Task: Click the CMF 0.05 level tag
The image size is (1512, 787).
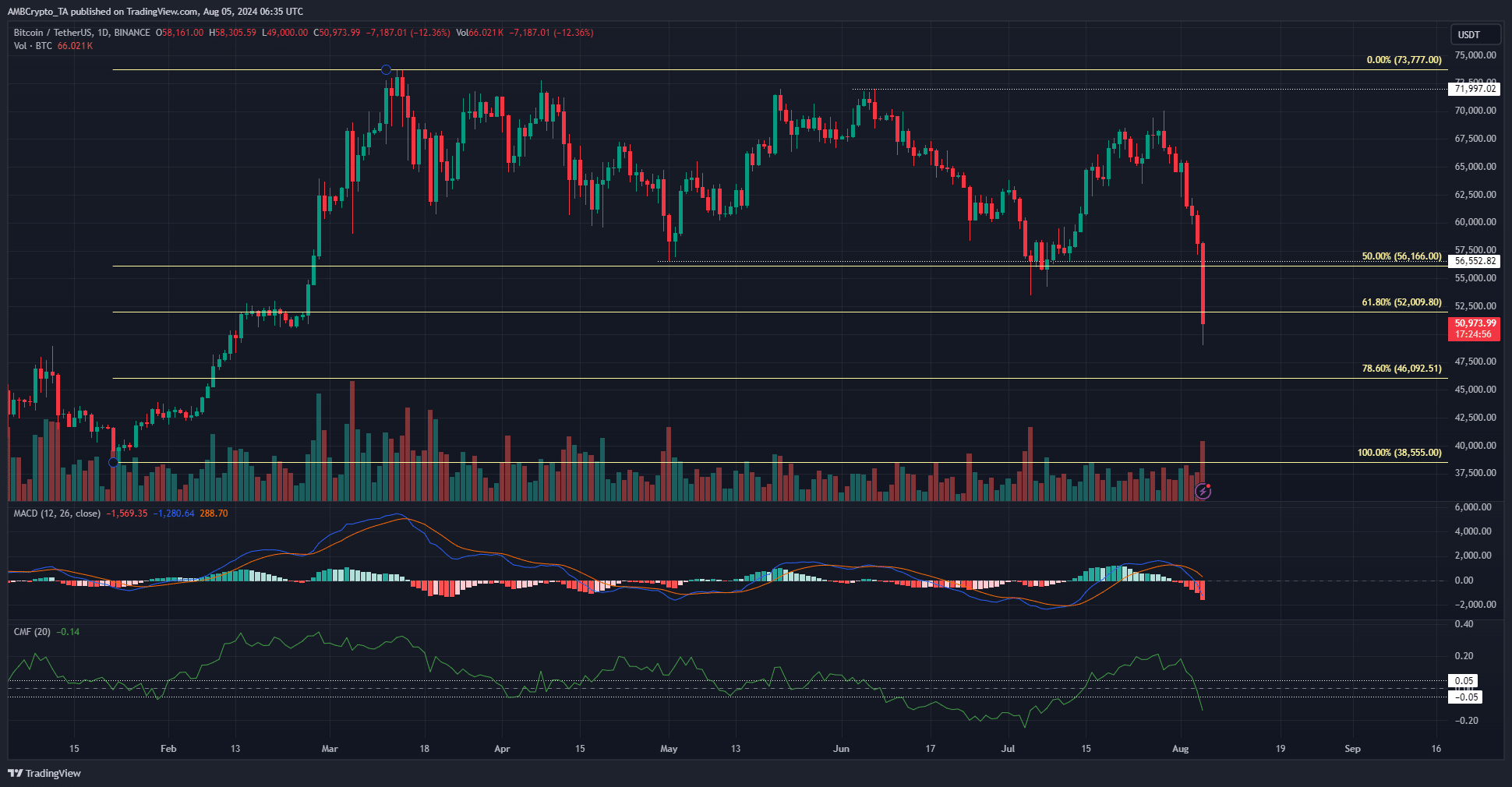Action: [x=1464, y=681]
